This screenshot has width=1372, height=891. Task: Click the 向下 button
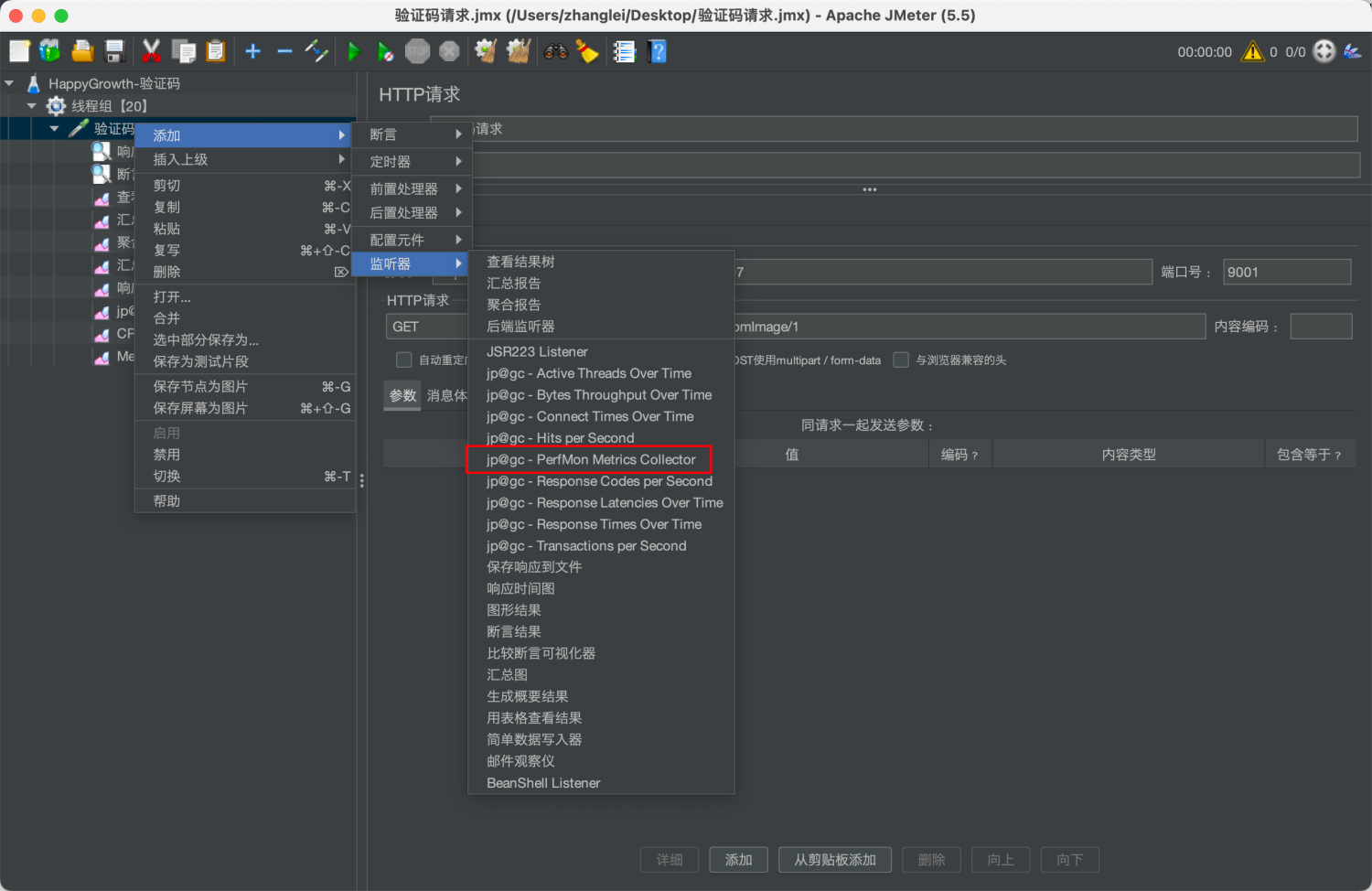[x=1070, y=860]
